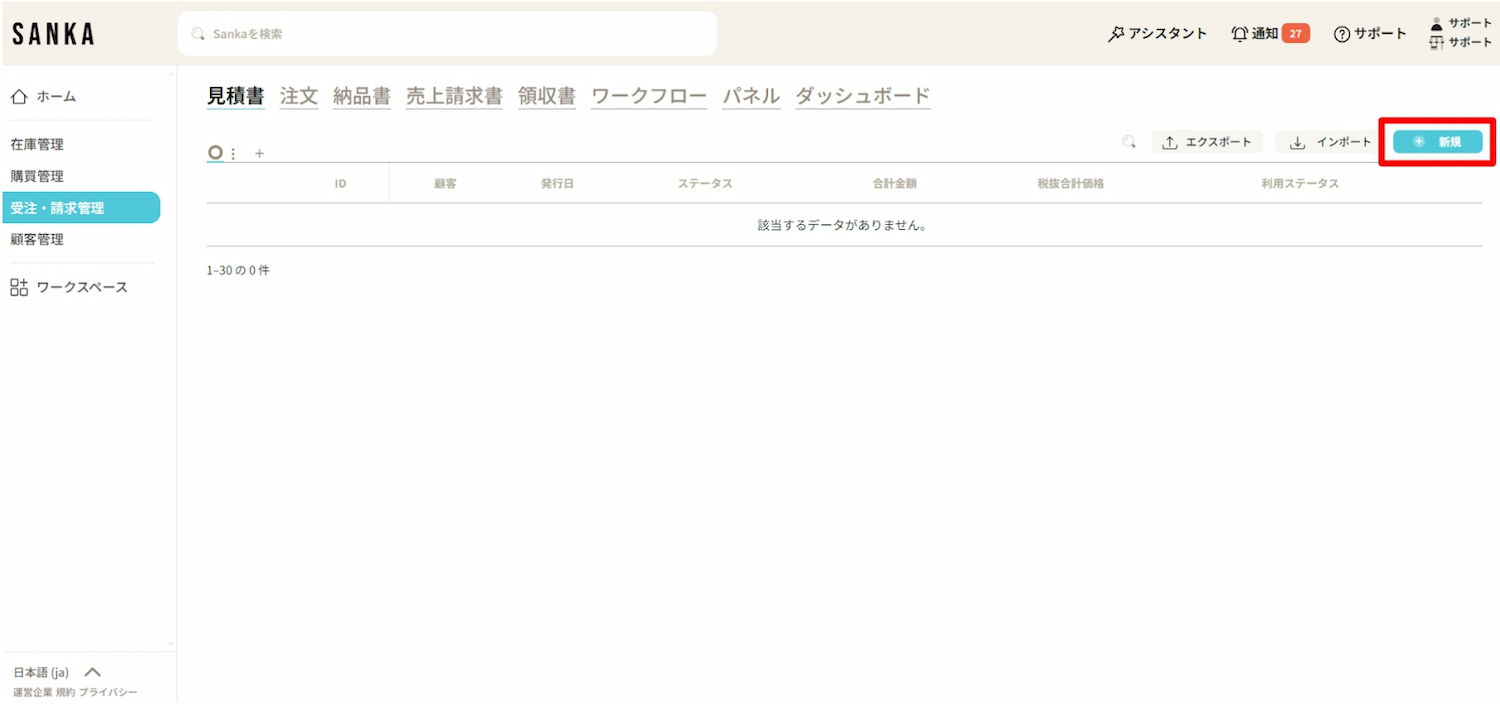Switch to the ダッシュボード tab
Viewport: 1500px width, 704px height.
(x=863, y=97)
